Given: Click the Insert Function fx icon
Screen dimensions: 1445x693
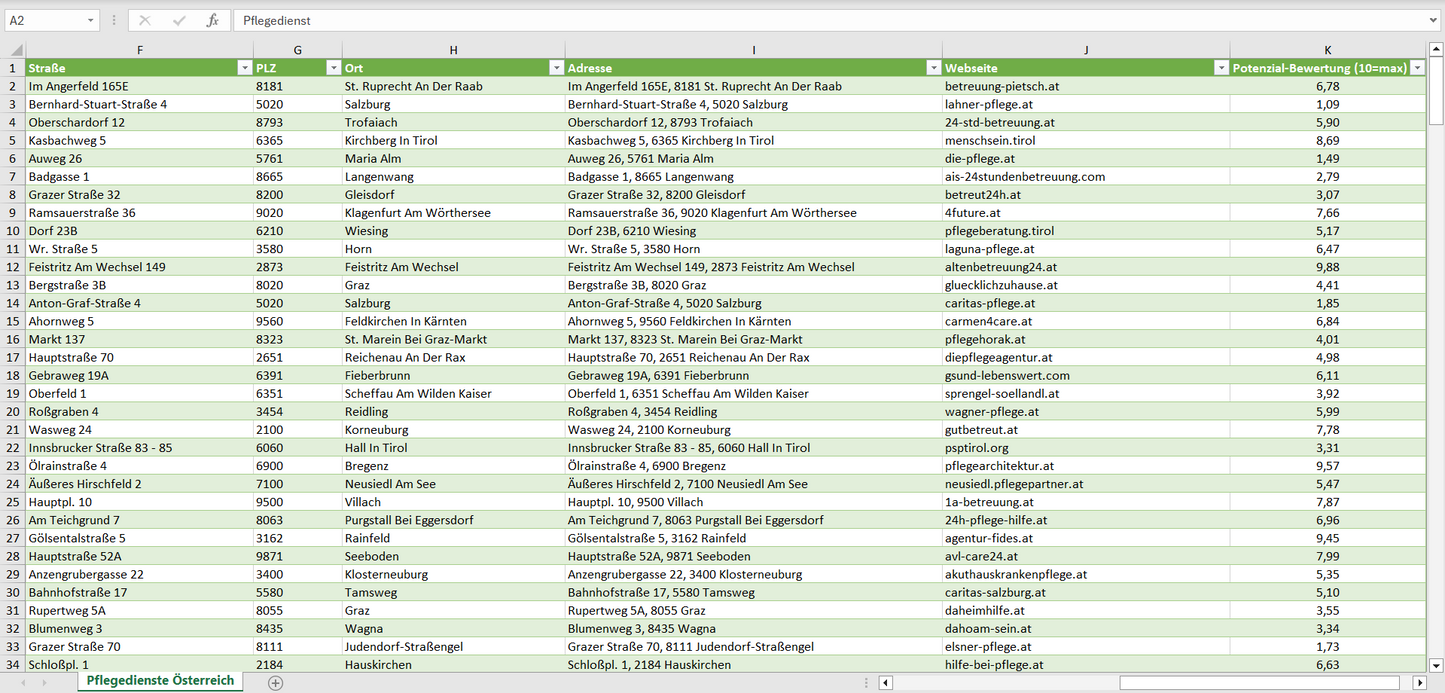Looking at the screenshot, I should (x=212, y=20).
